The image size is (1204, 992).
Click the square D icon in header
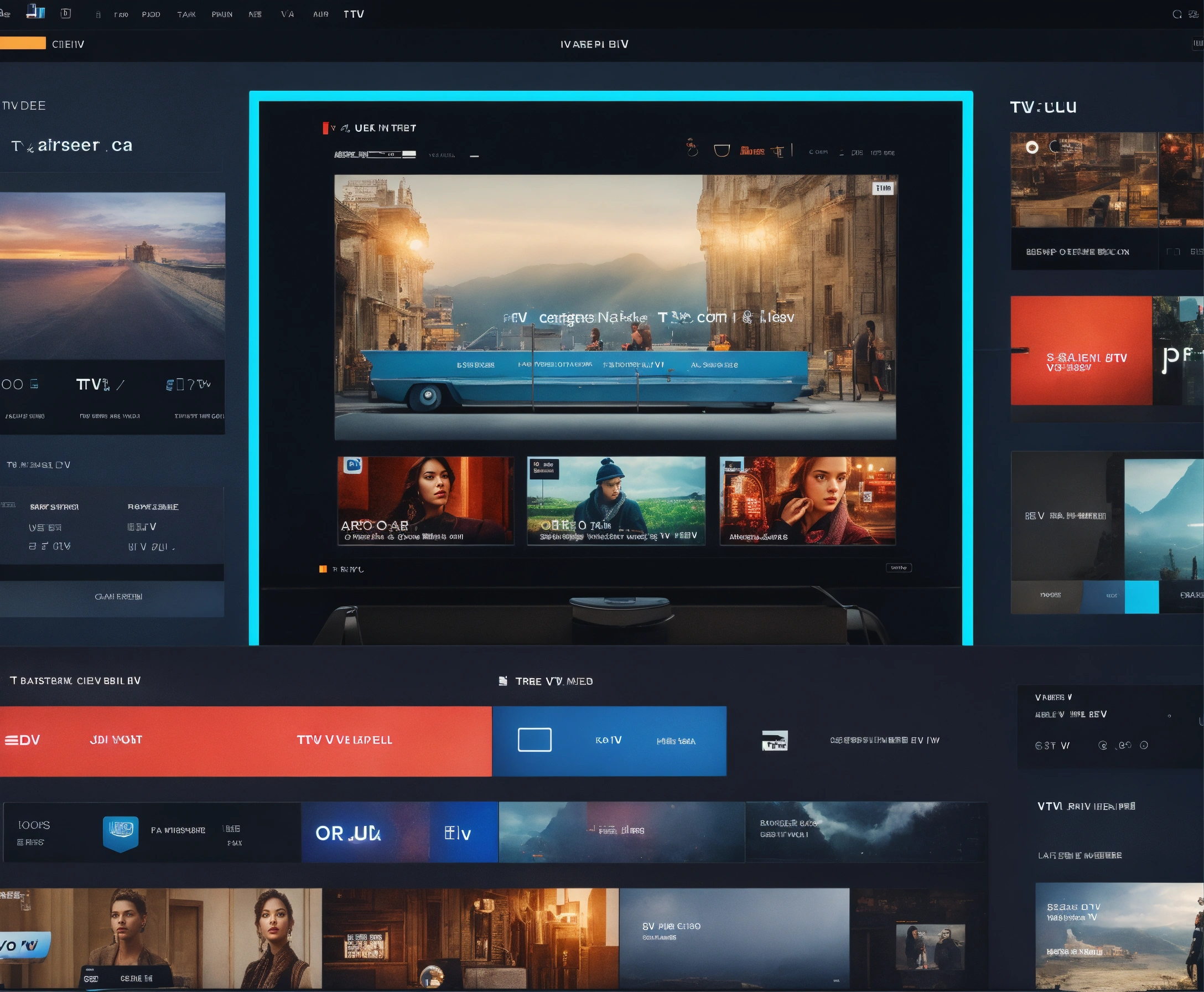pyautogui.click(x=66, y=13)
